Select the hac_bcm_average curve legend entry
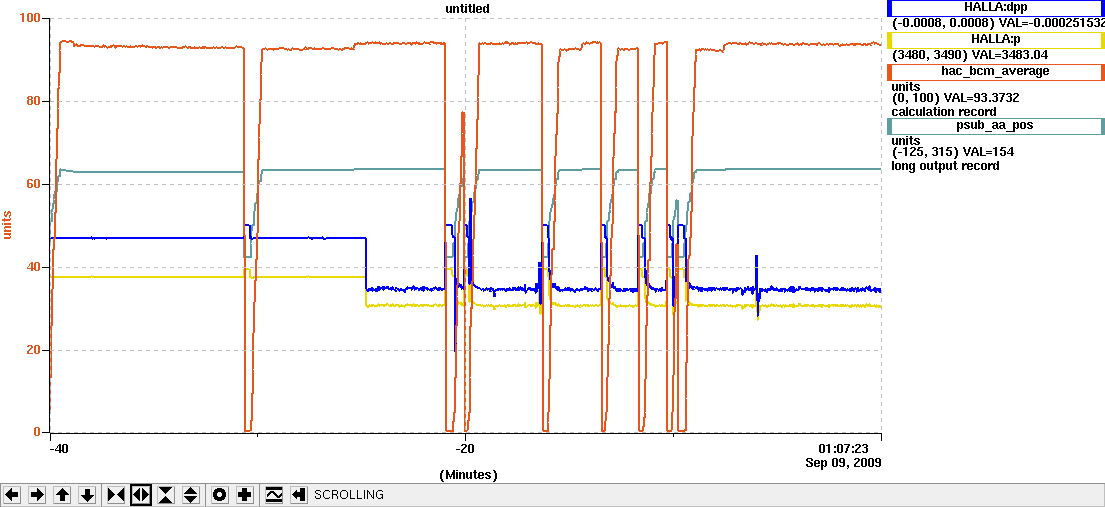 (996, 71)
